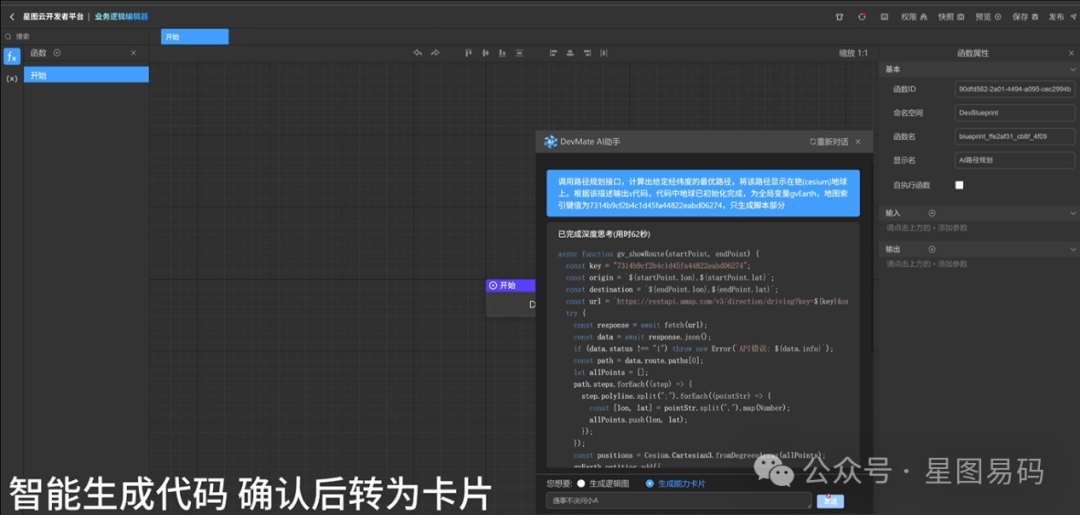Open 权限 permissions
The height and width of the screenshot is (515, 1080).
[x=914, y=17]
